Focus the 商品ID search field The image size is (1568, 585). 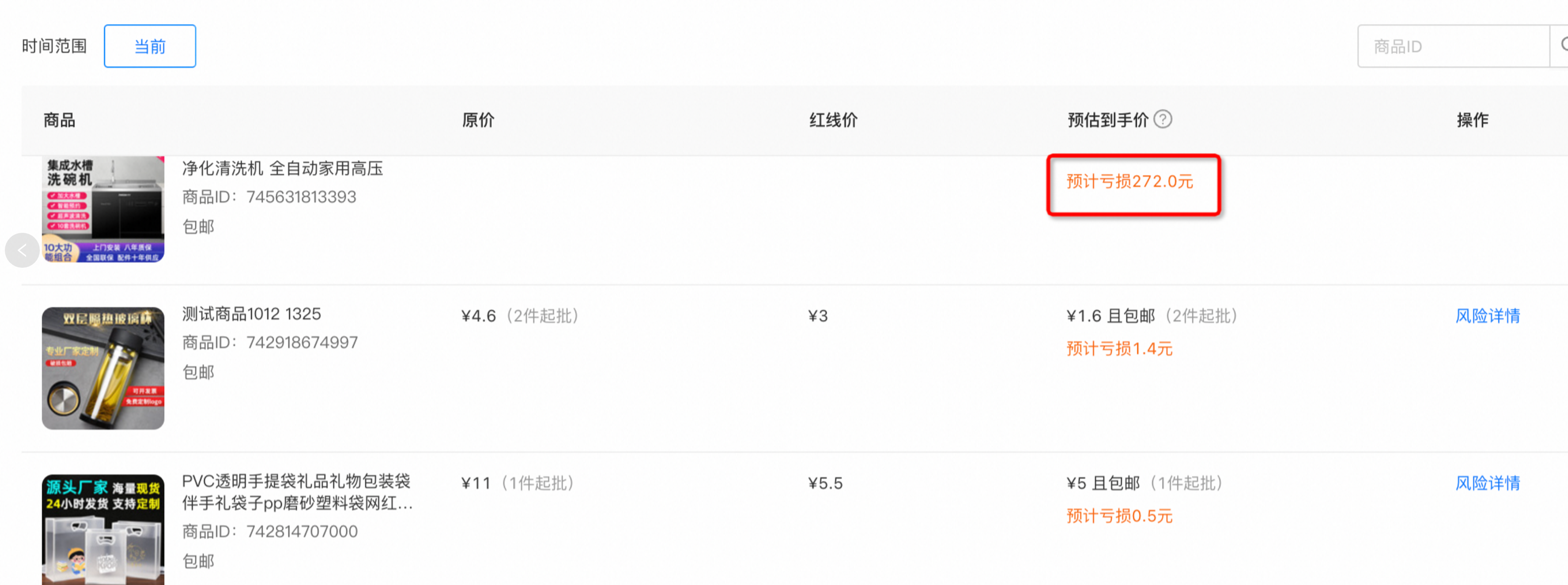[x=1454, y=46]
